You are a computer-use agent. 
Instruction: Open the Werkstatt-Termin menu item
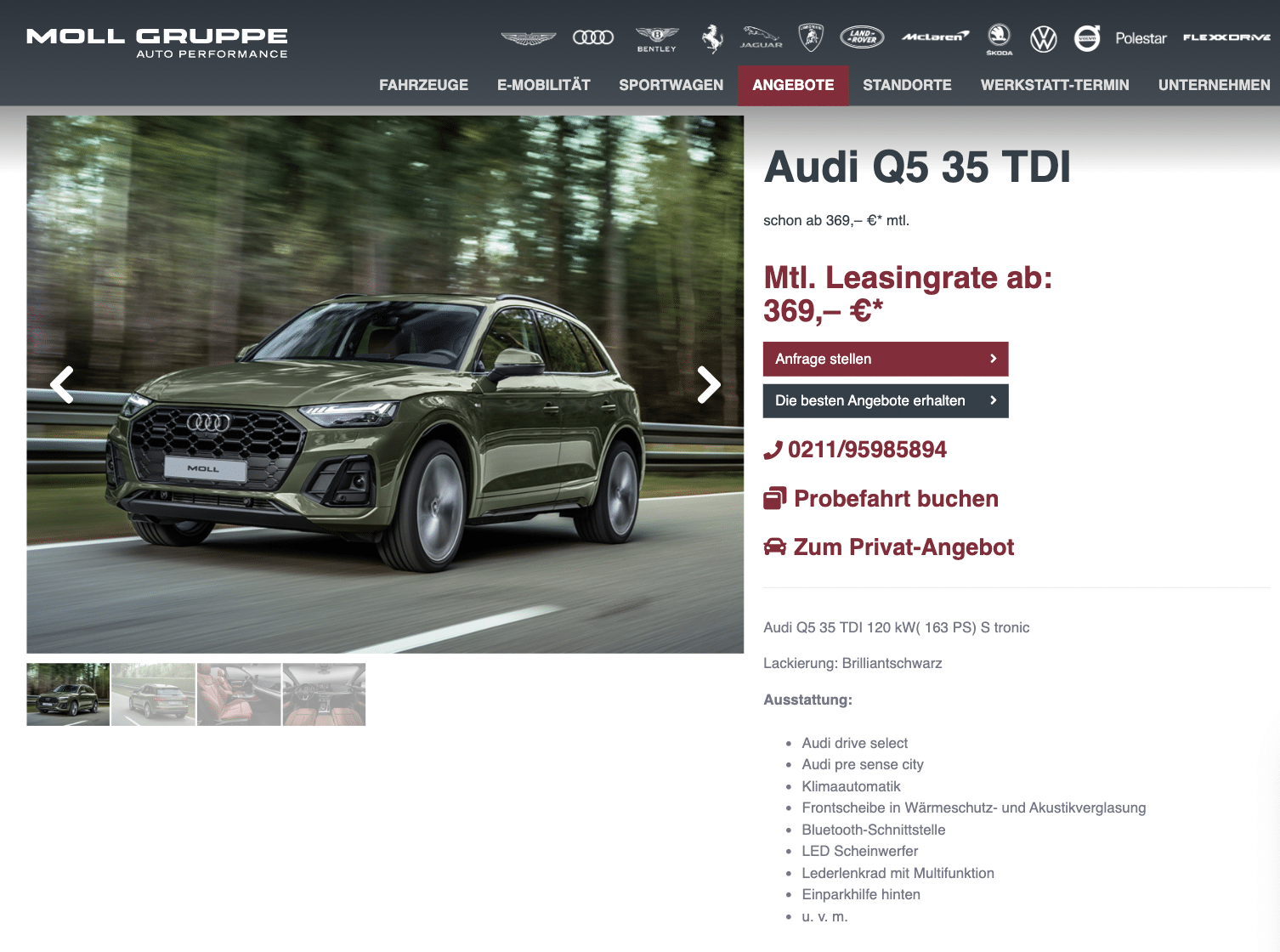[x=1055, y=85]
